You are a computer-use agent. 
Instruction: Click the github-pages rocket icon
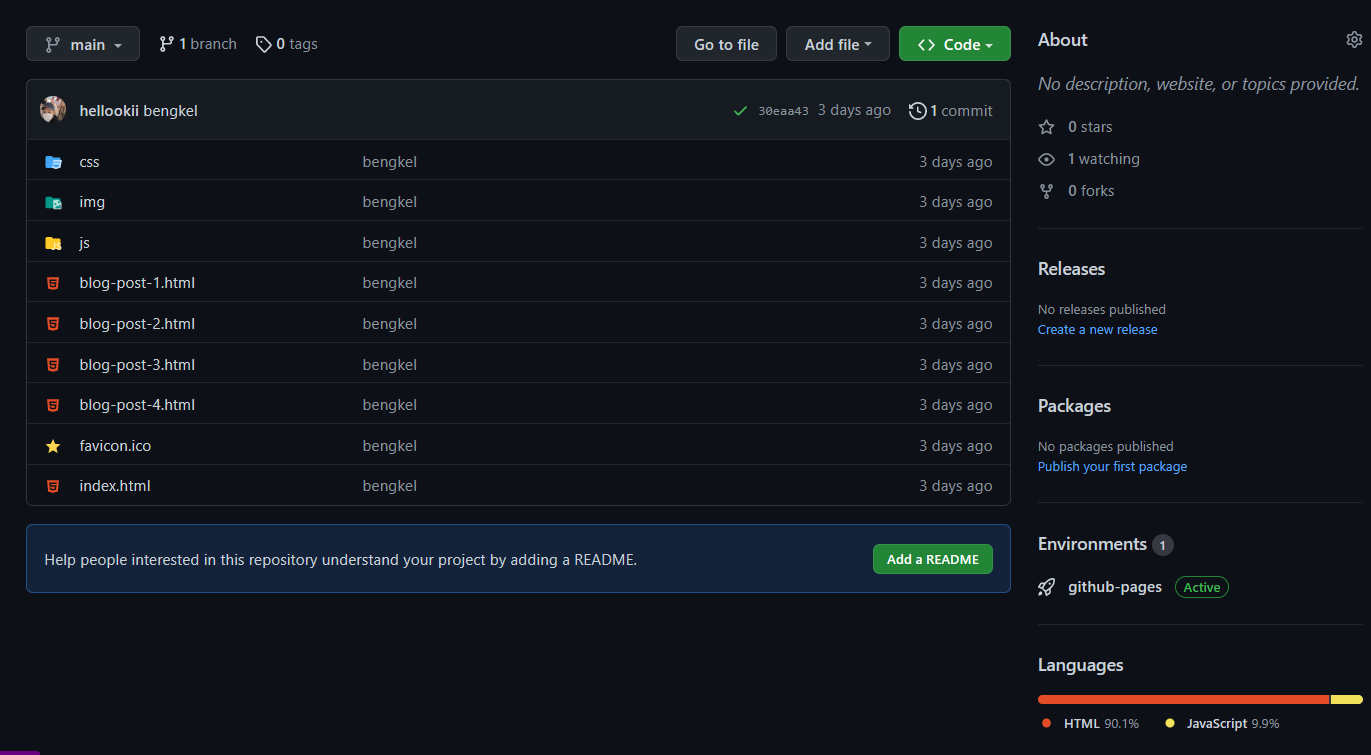(1047, 587)
